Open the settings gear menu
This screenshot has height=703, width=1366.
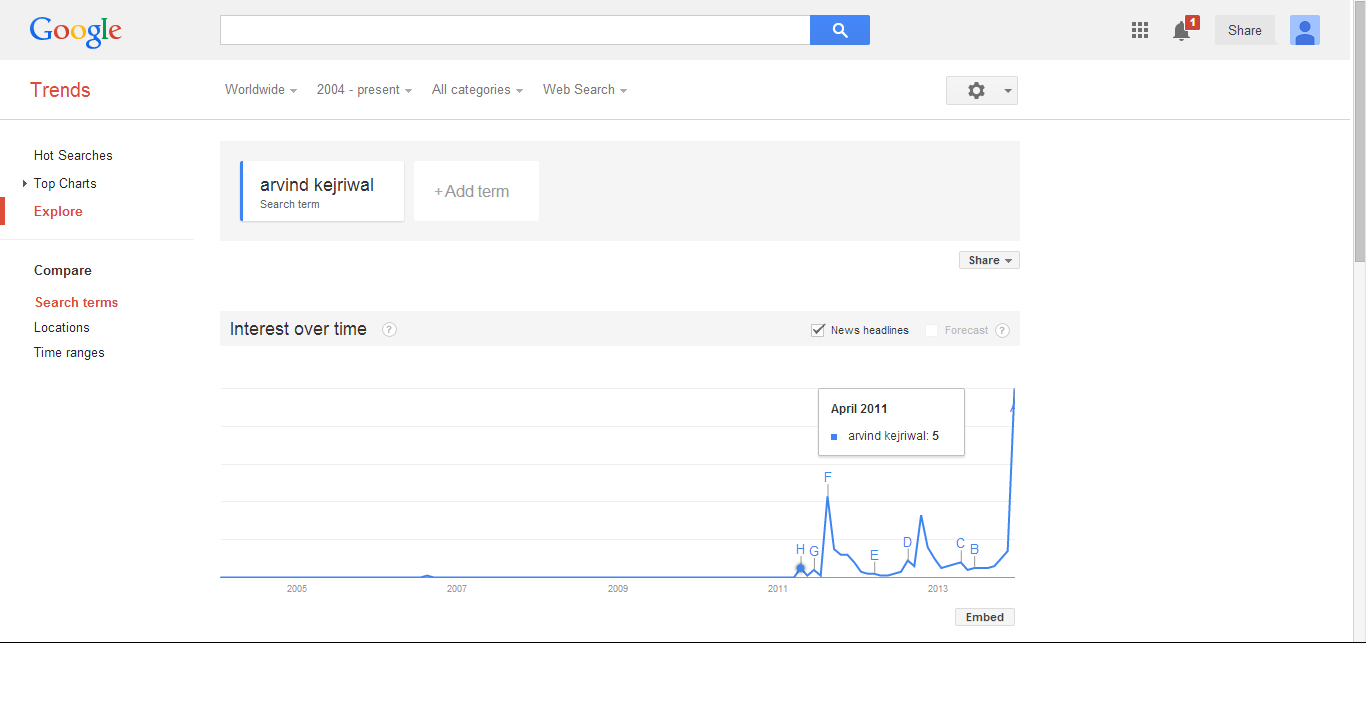982,90
